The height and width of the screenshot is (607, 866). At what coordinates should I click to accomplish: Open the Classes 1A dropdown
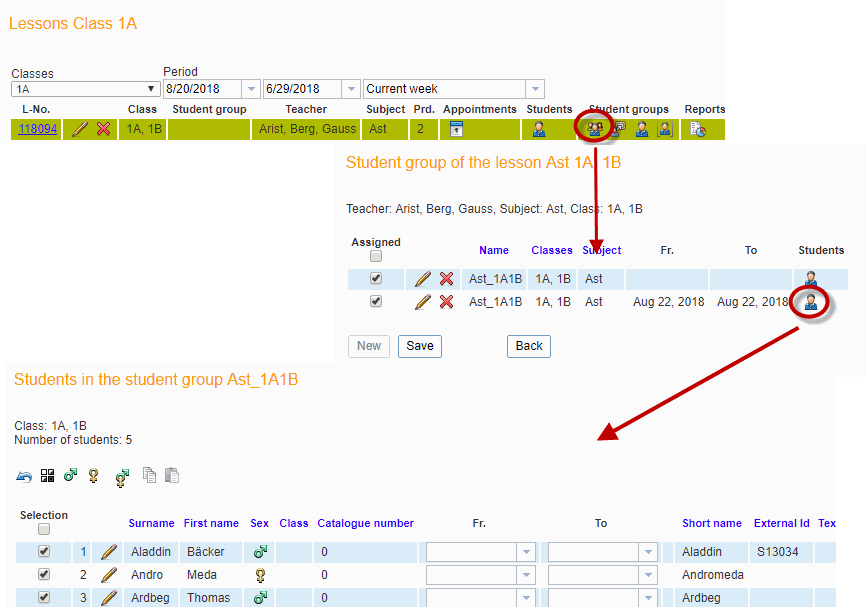pos(86,89)
